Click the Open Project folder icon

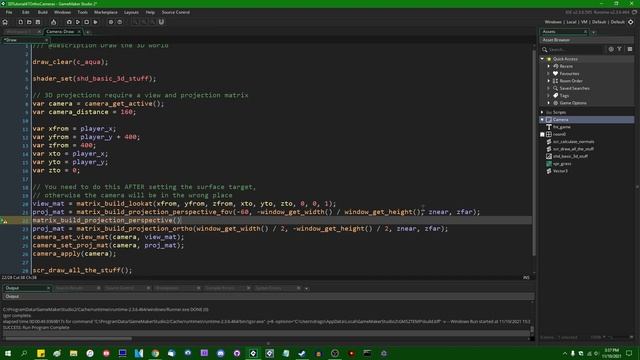click(29, 22)
